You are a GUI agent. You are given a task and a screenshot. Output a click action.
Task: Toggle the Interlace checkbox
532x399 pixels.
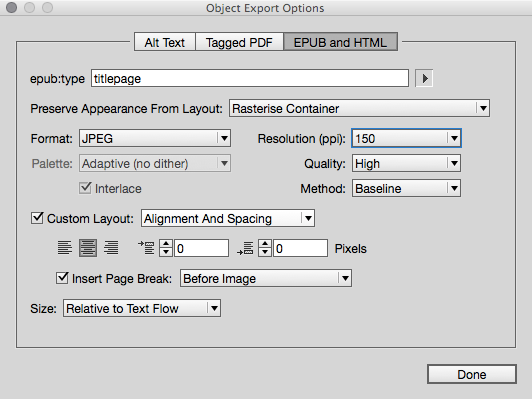click(85, 188)
